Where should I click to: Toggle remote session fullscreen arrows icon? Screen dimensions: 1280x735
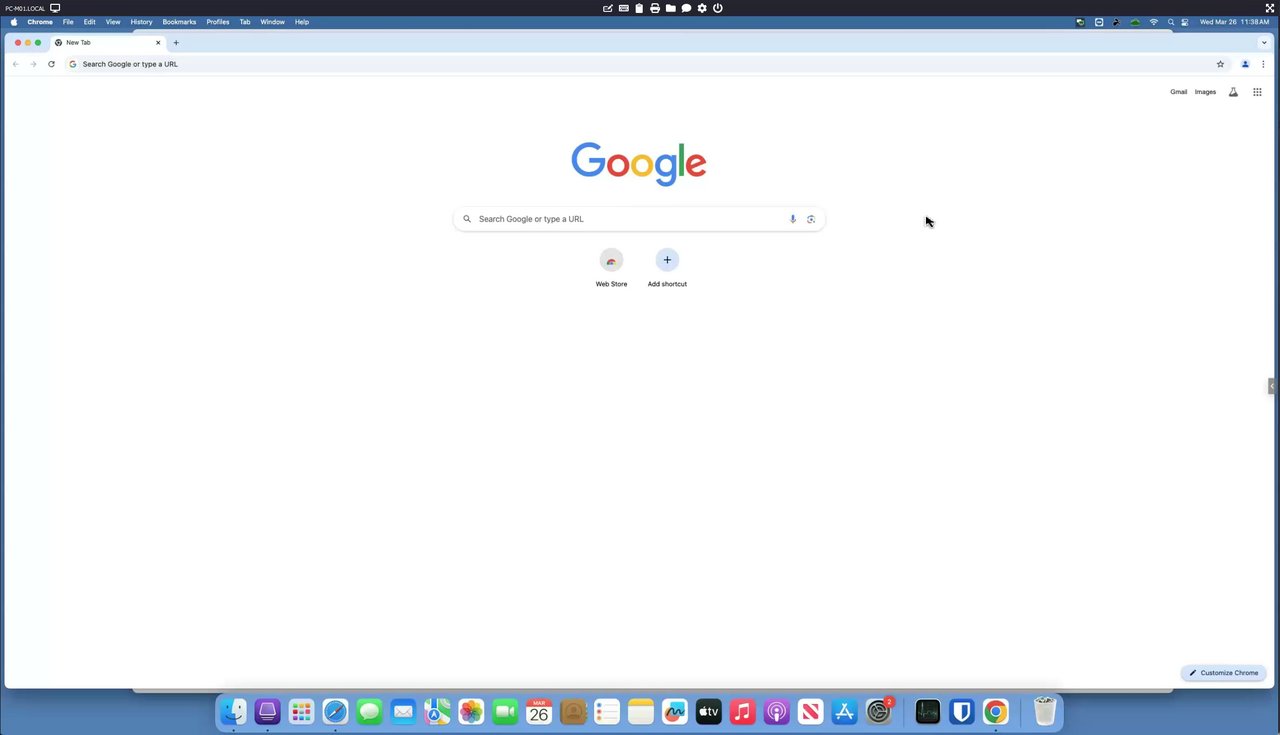1270,8
